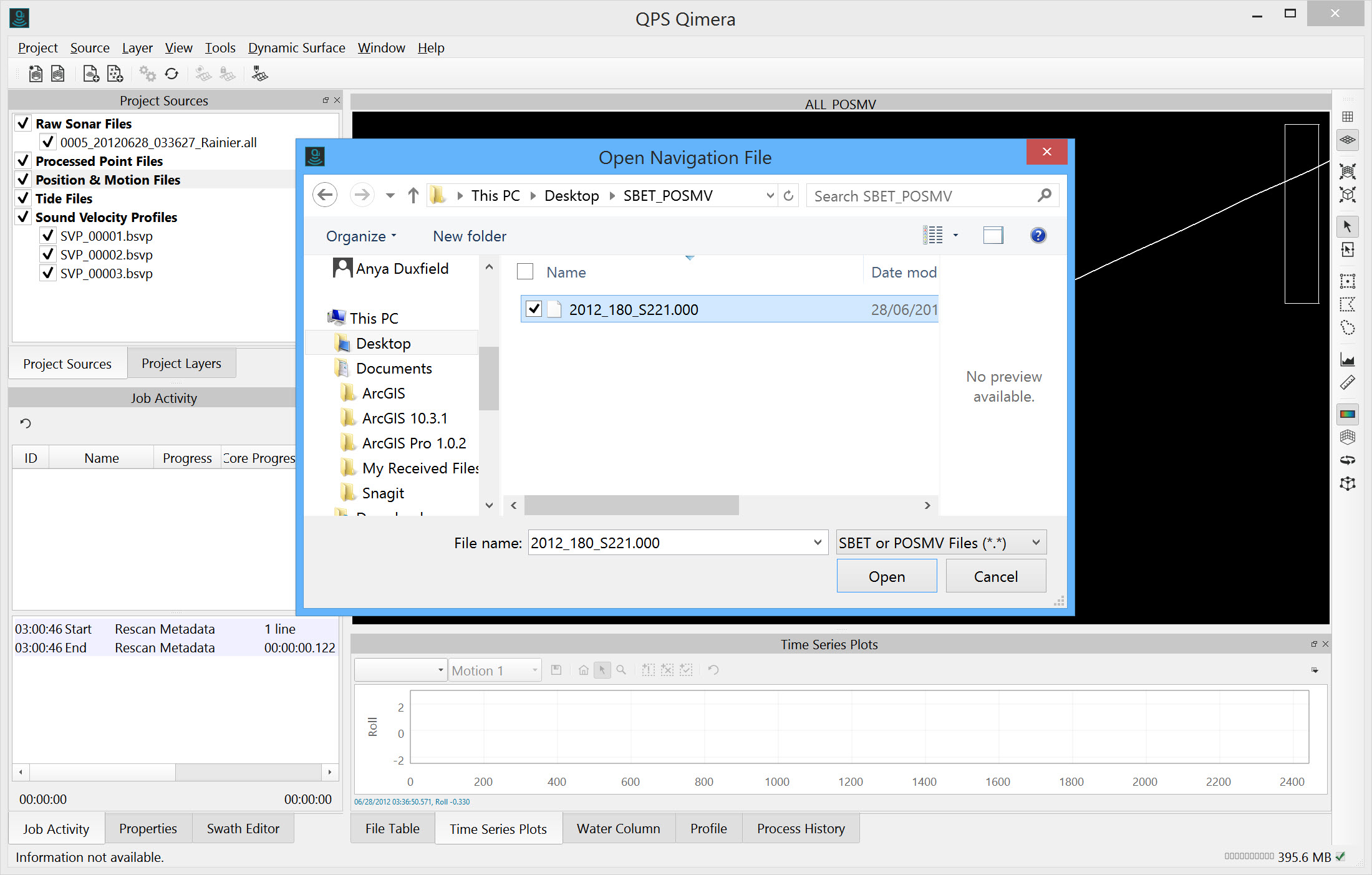Click the Open button
1372x875 pixels.
pyautogui.click(x=886, y=576)
